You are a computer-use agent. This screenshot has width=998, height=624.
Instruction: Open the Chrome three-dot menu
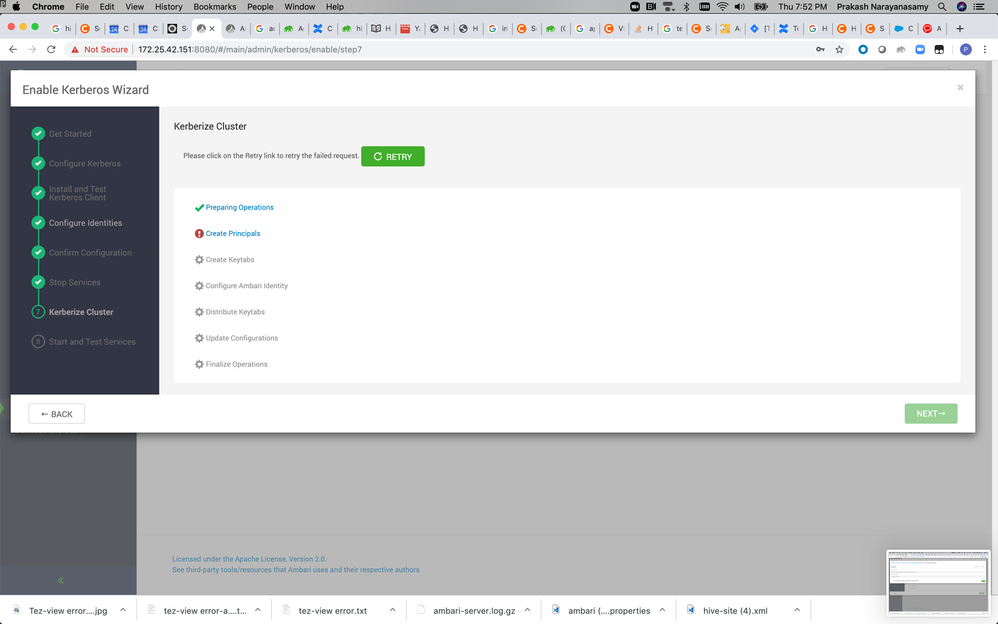tap(985, 49)
